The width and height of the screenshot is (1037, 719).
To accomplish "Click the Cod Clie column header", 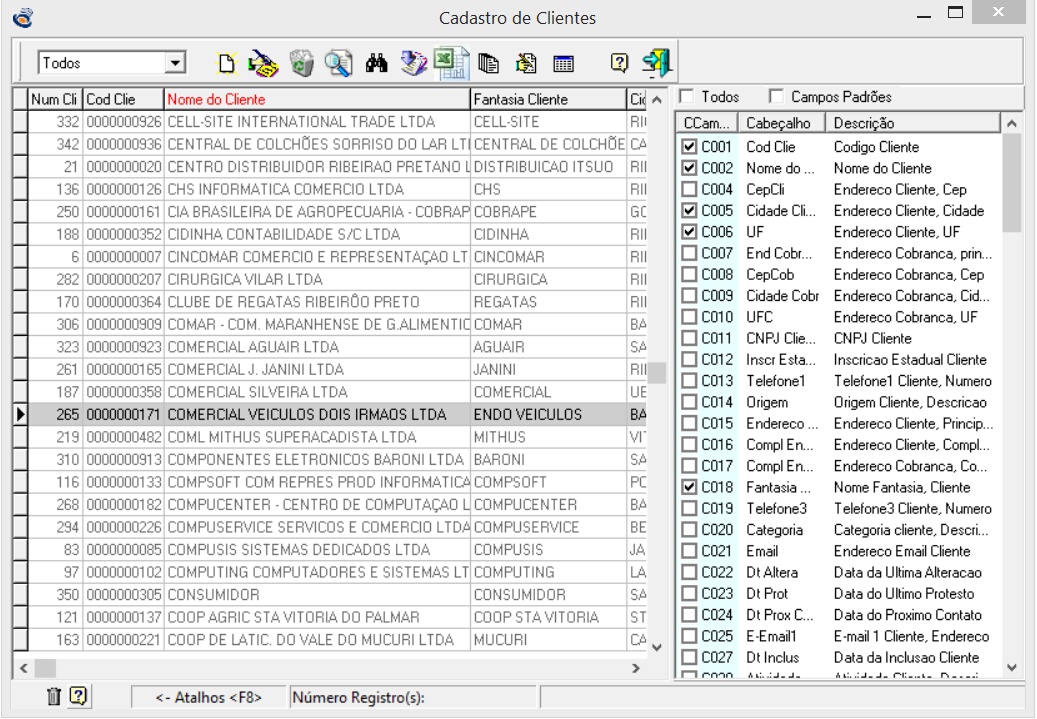I will click(123, 99).
